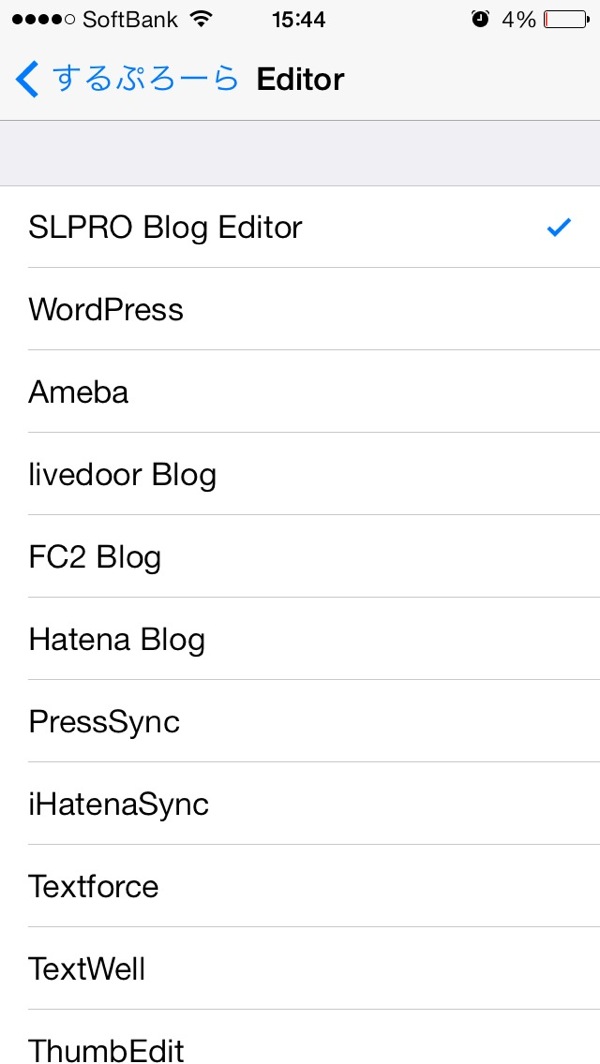Tap the signal strength dots

coord(44,20)
